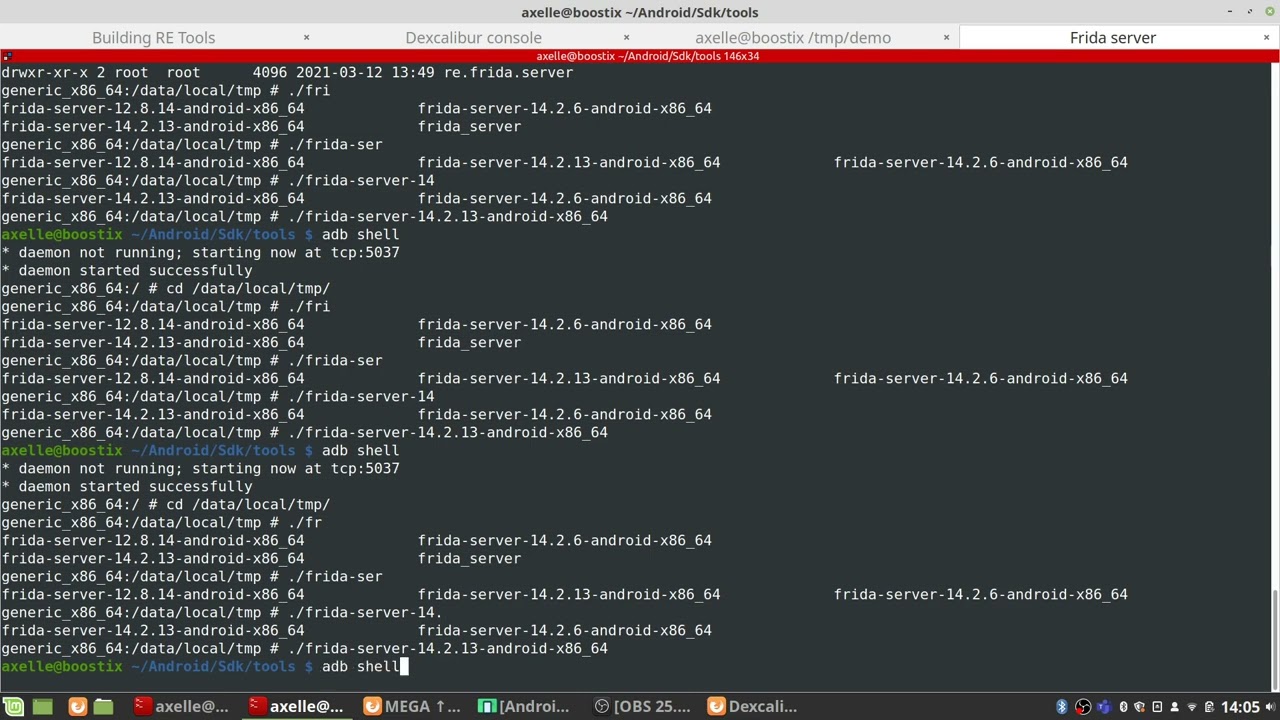Screen dimensions: 1280x720
Task: Select the Frida server tab
Action: [x=1113, y=37]
